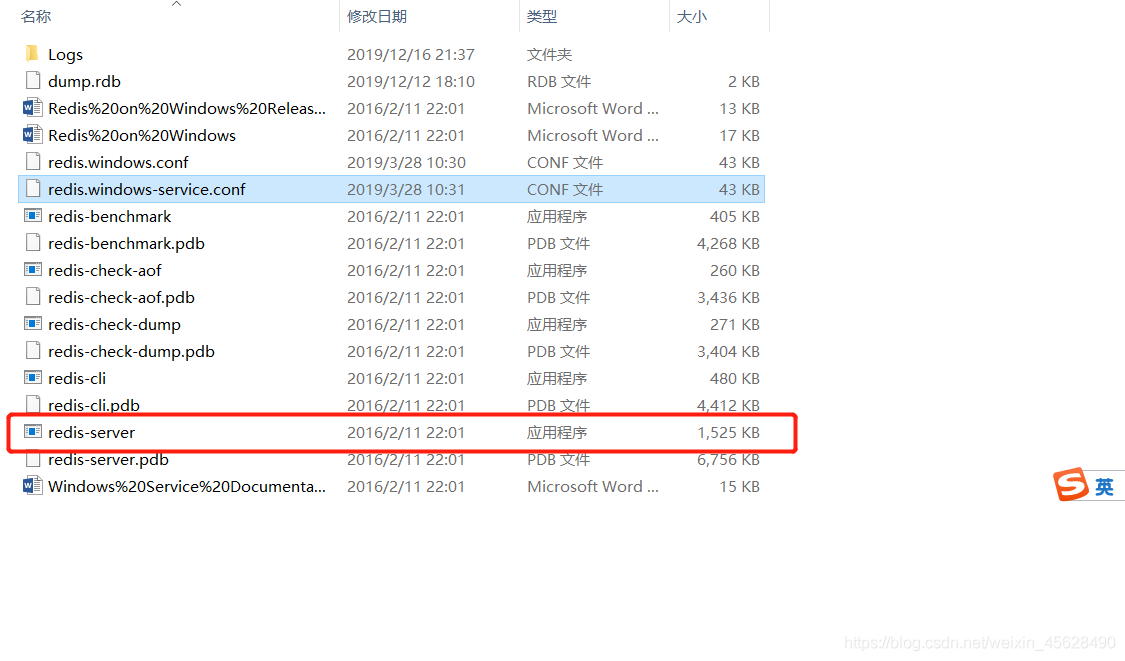The image size is (1125, 661).
Task: Click the redis-check-dump.pdb file icon
Action: [32, 350]
